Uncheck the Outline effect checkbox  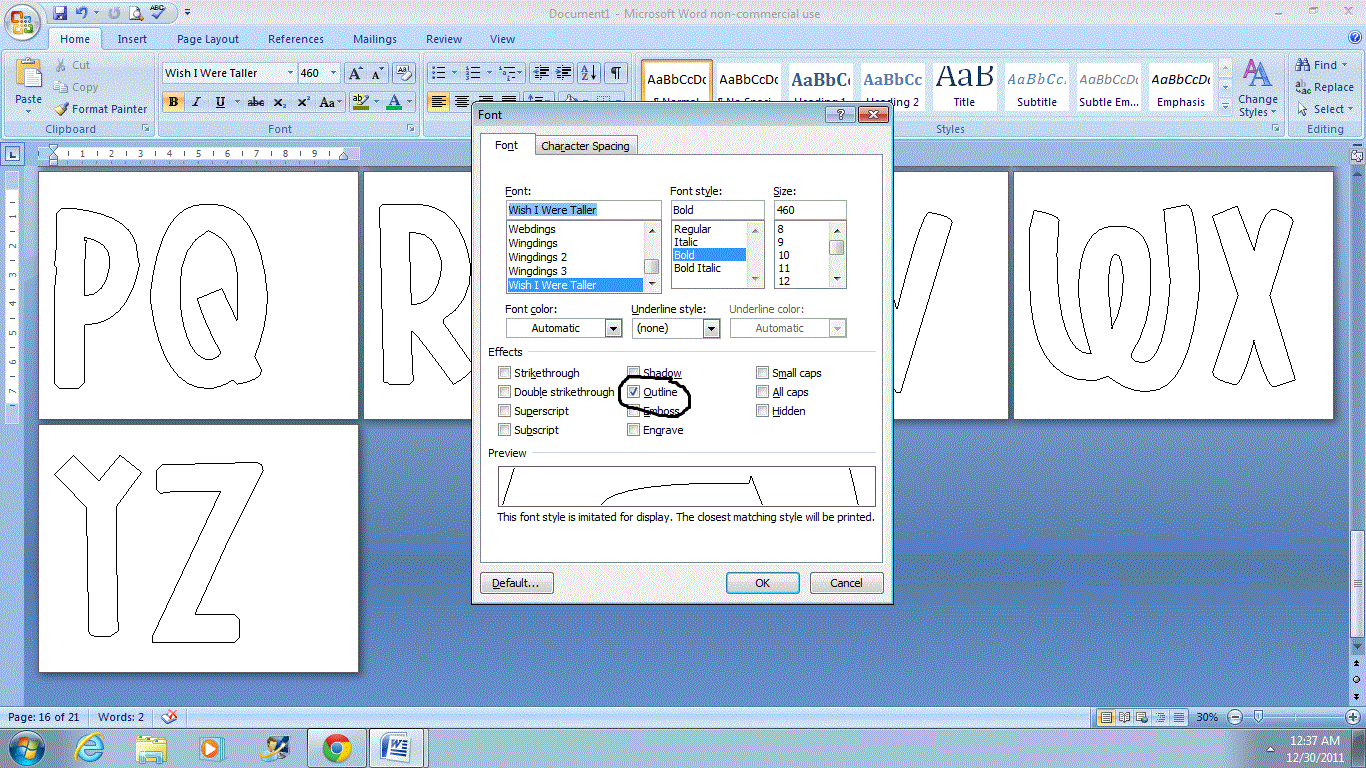coord(633,392)
